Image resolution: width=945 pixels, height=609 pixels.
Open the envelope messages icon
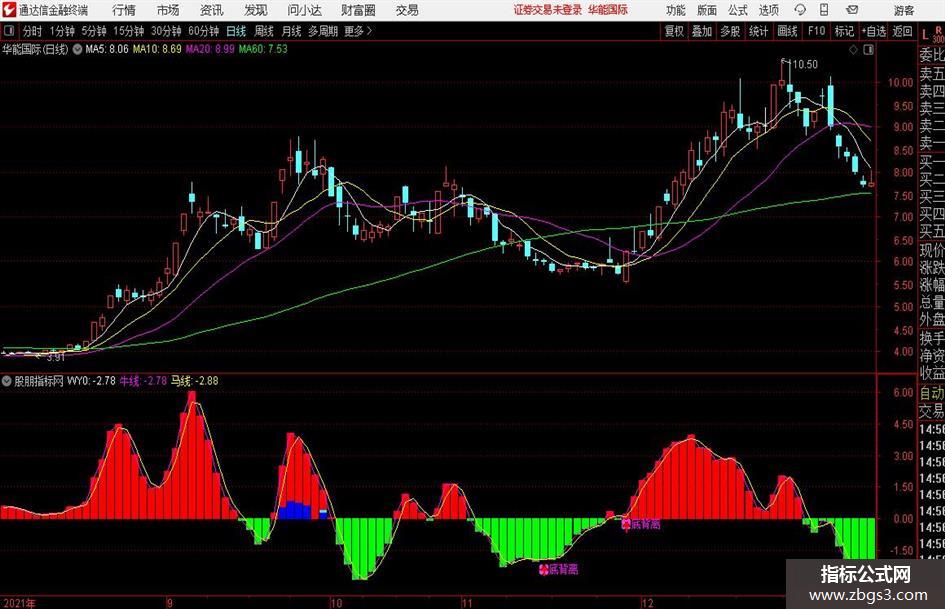852,10
